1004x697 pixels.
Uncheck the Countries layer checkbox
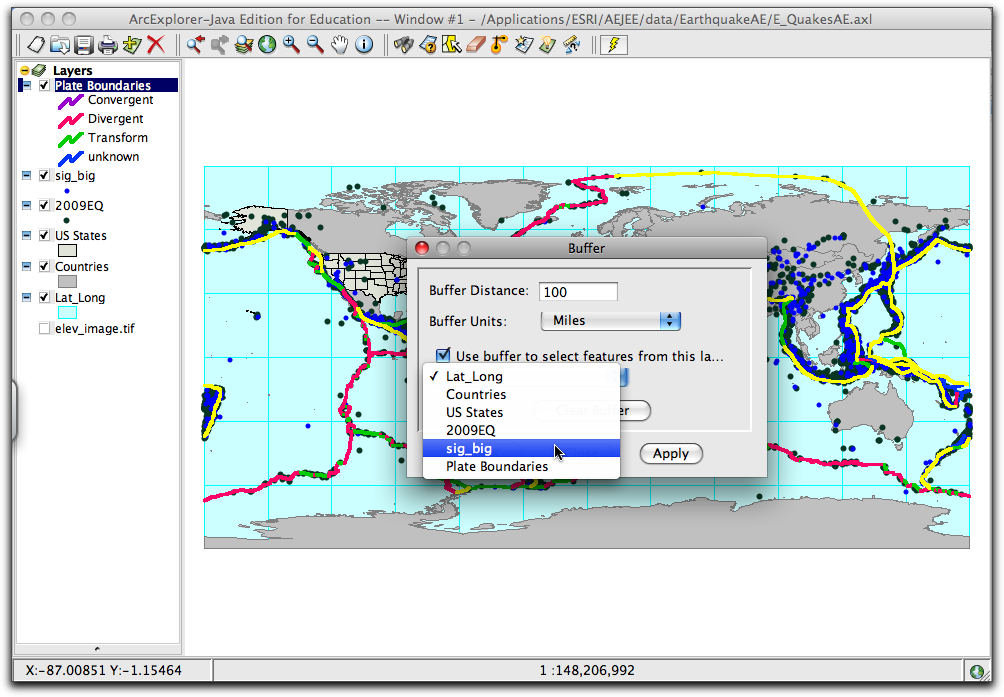(44, 266)
